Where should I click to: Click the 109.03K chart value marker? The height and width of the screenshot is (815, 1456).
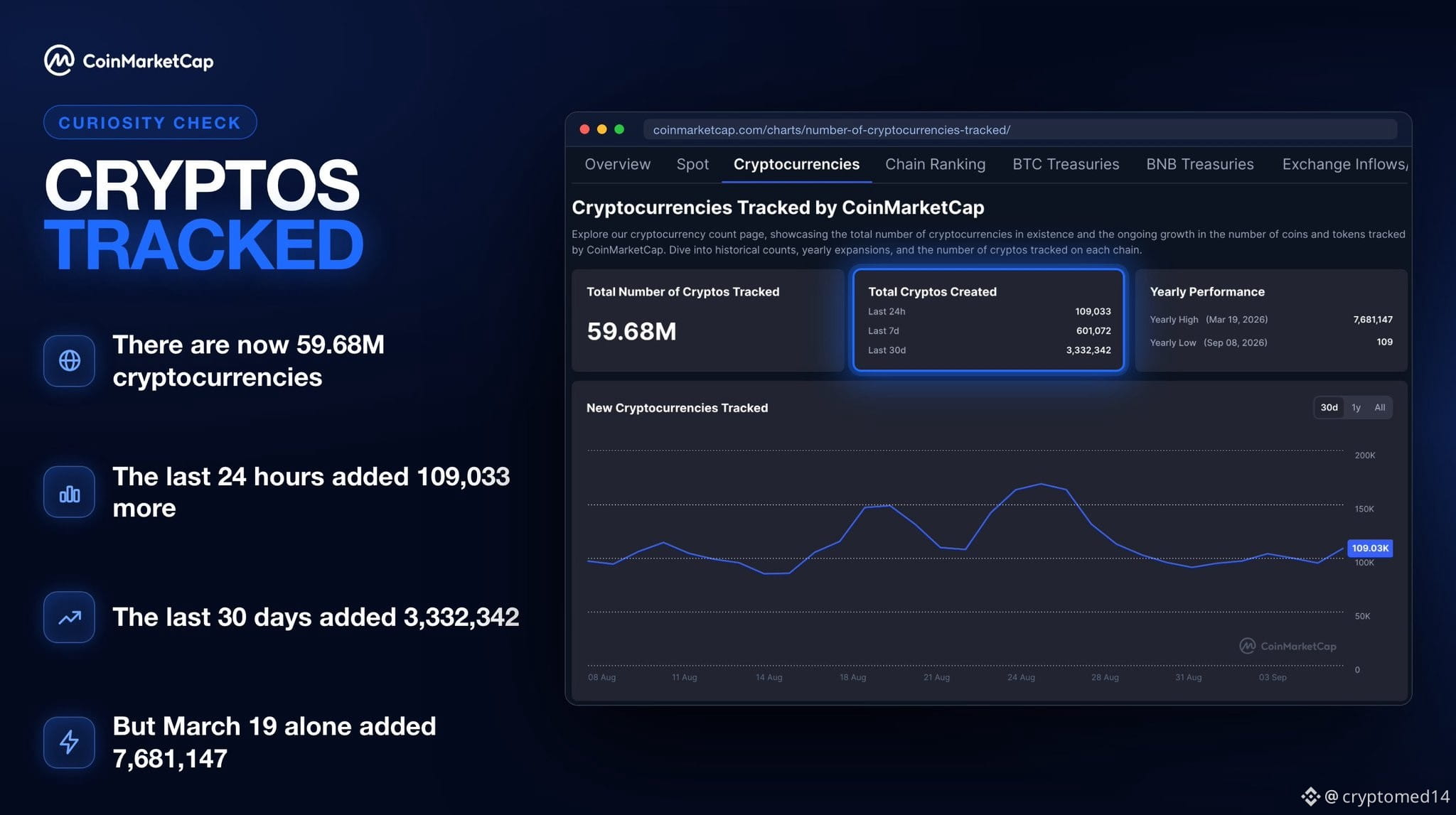(1369, 548)
